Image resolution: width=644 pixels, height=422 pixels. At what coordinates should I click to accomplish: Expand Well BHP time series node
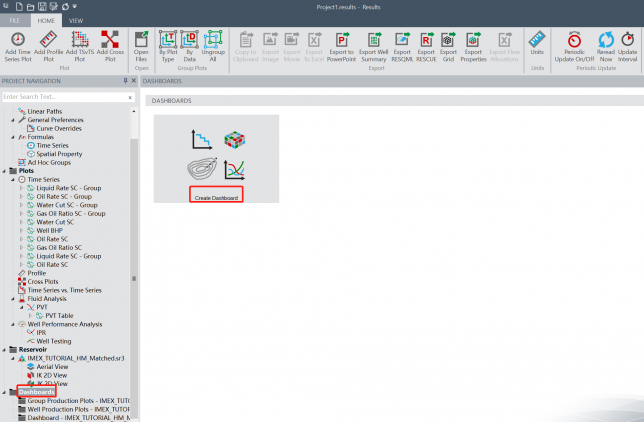tap(22, 229)
